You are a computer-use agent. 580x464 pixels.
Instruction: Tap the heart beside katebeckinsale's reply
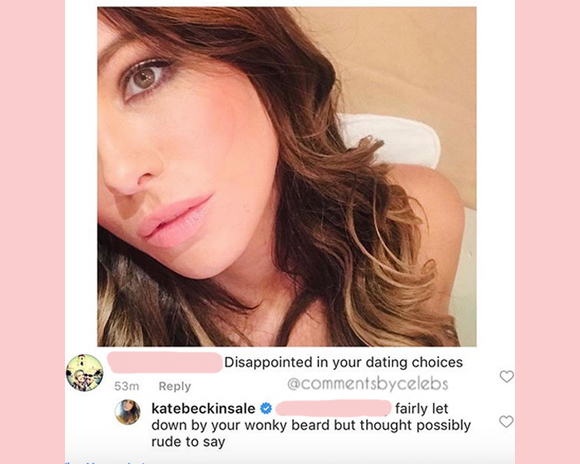click(506, 421)
